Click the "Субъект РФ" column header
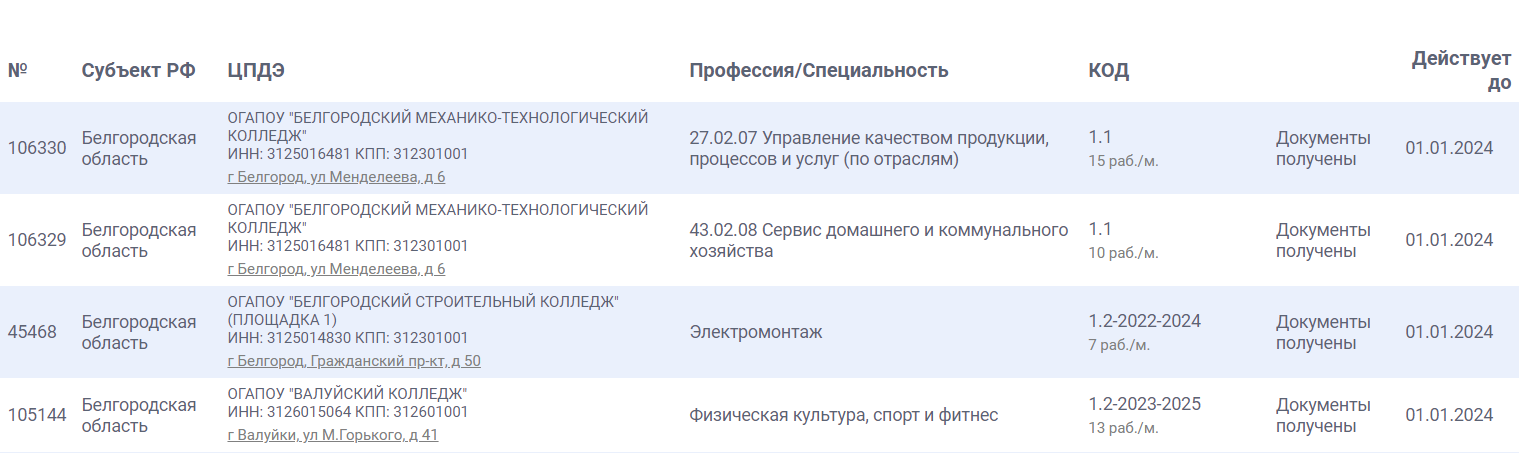Screen dimensions: 1525x453 138,71
